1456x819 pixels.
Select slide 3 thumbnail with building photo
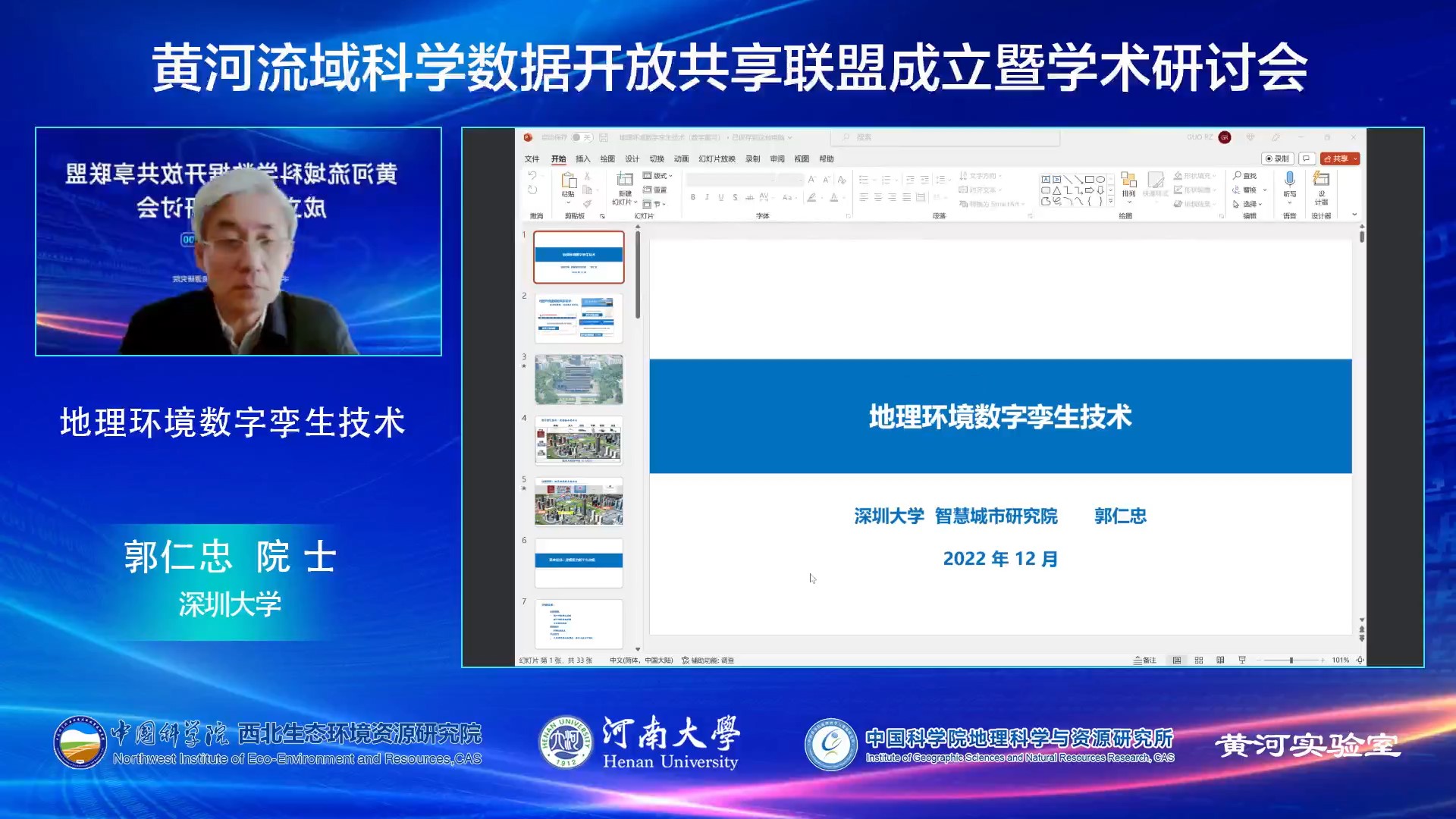click(579, 379)
